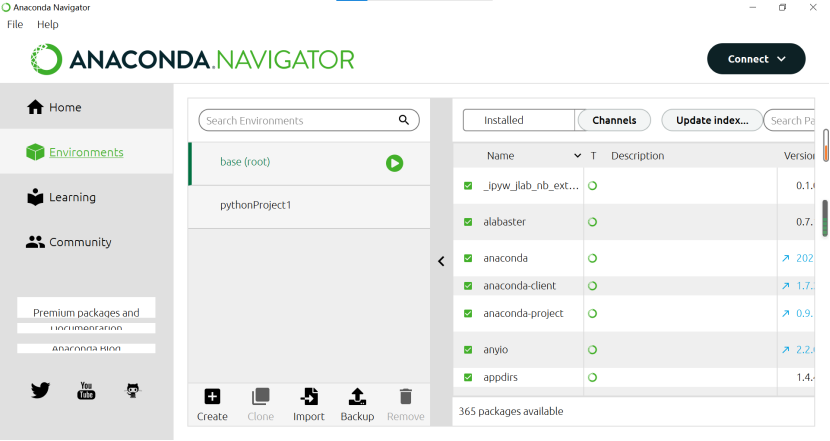Image resolution: width=830 pixels, height=441 pixels.
Task: Click the update arrow for anaconda-client version
Action: click(786, 286)
